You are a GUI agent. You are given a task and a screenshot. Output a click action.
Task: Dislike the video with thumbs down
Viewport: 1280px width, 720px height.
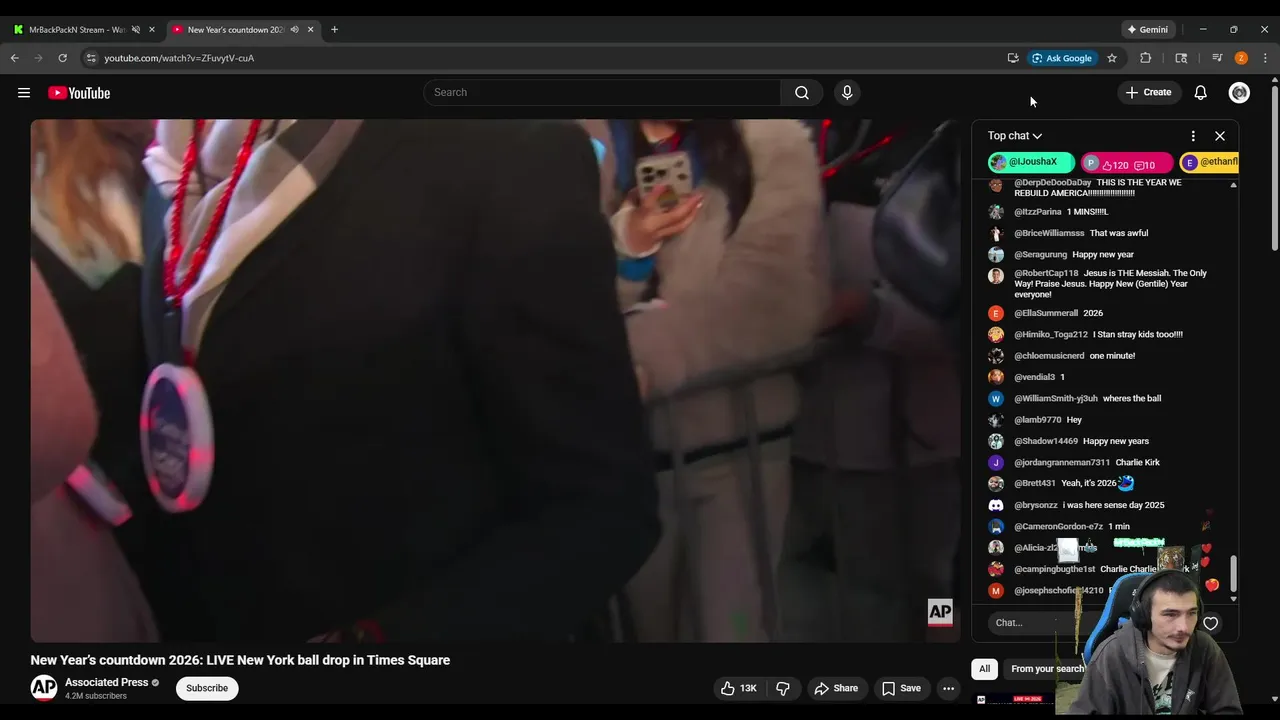click(783, 688)
